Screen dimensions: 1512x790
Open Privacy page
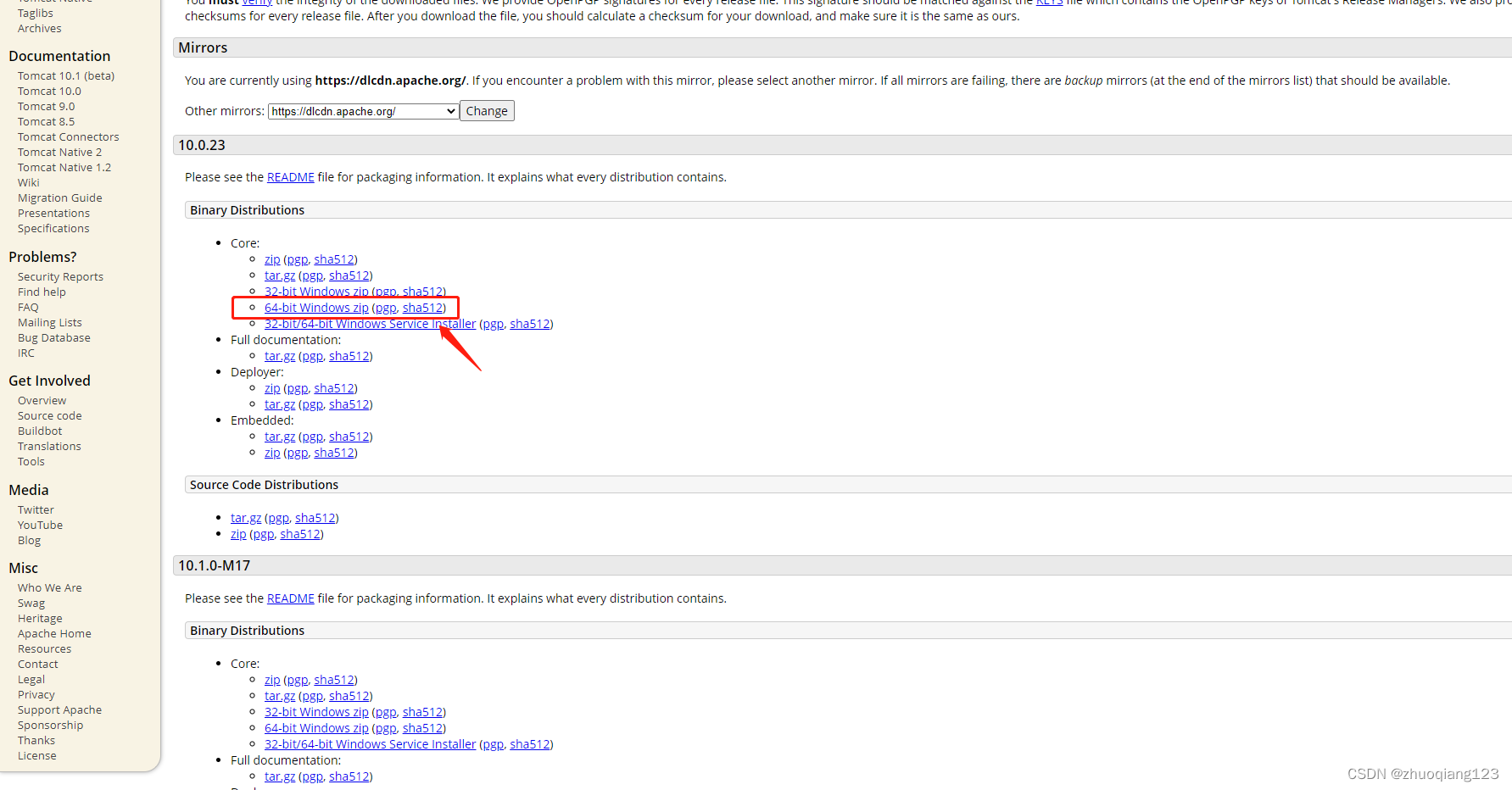click(36, 695)
